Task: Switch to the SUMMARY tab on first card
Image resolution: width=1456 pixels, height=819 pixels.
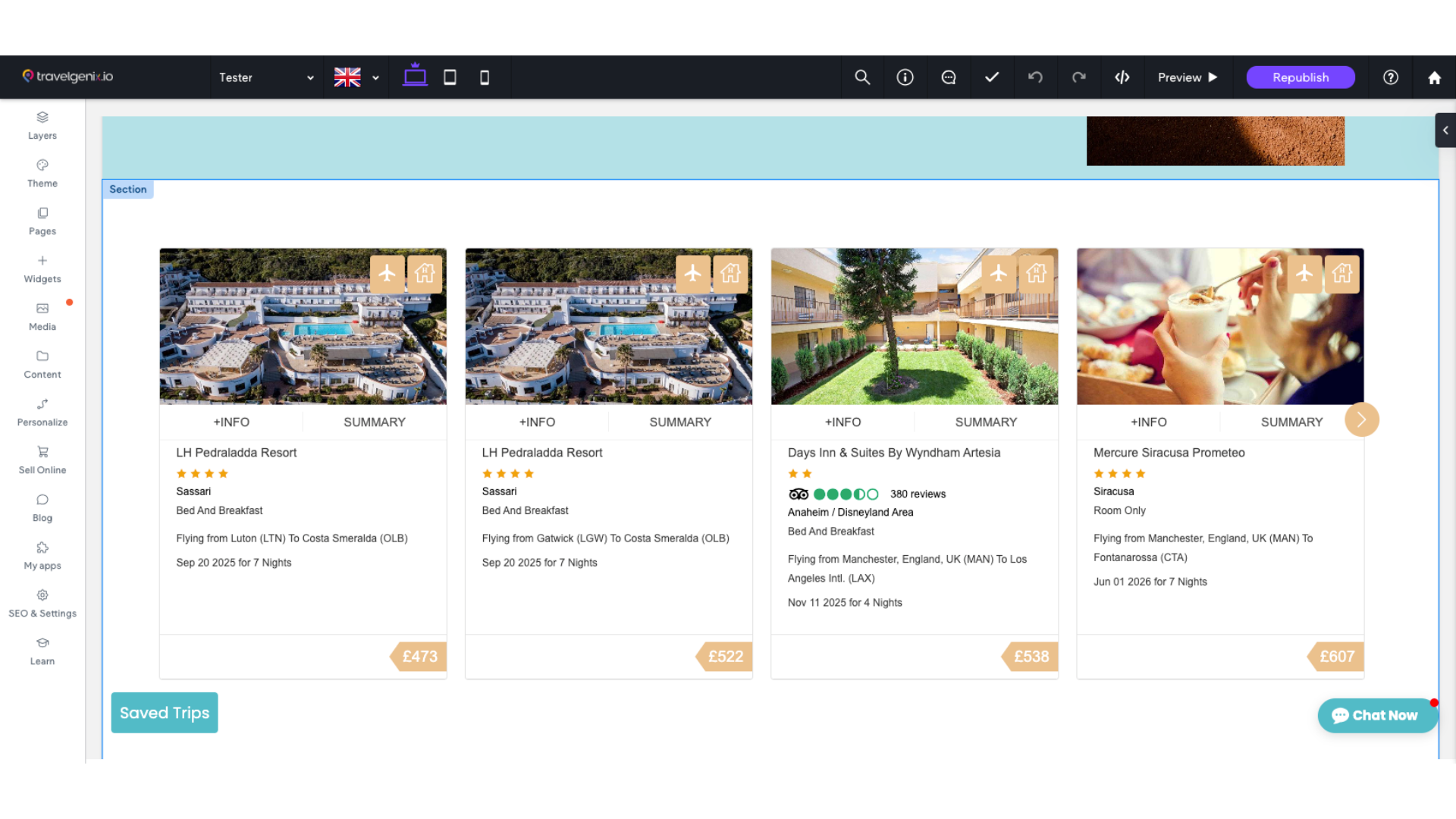Action: [x=374, y=422]
